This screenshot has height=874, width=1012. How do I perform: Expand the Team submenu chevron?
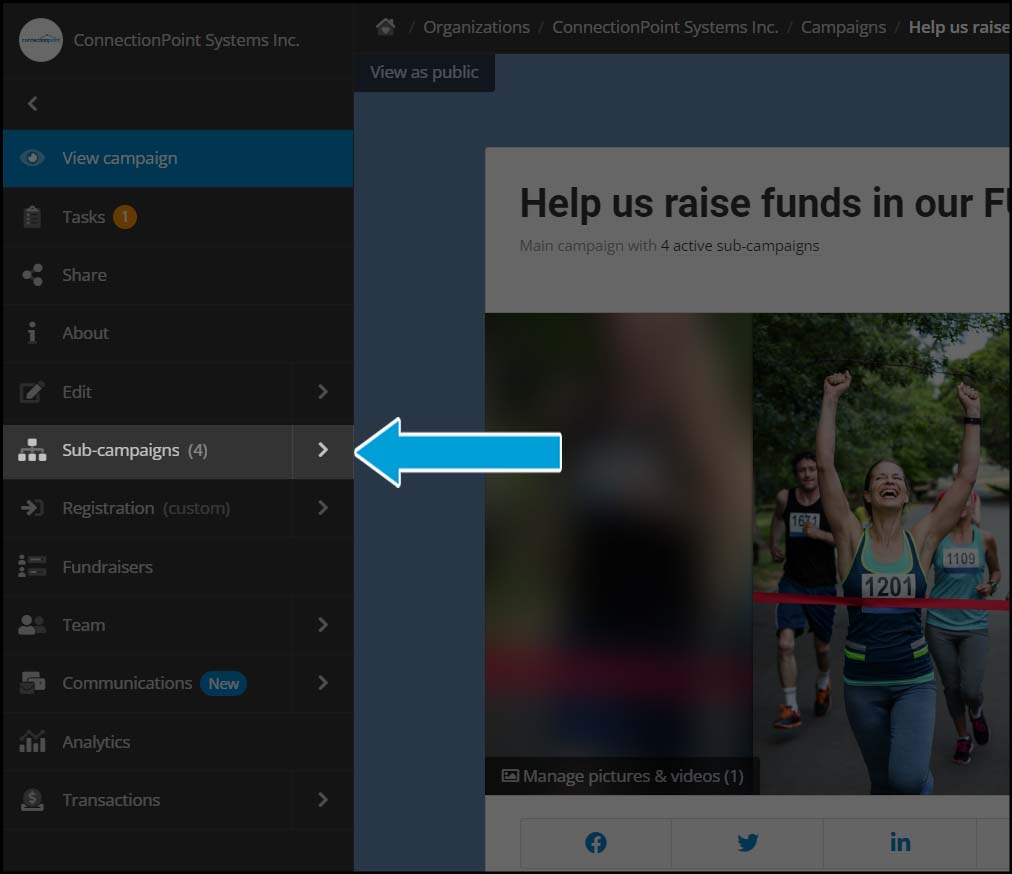coord(322,625)
